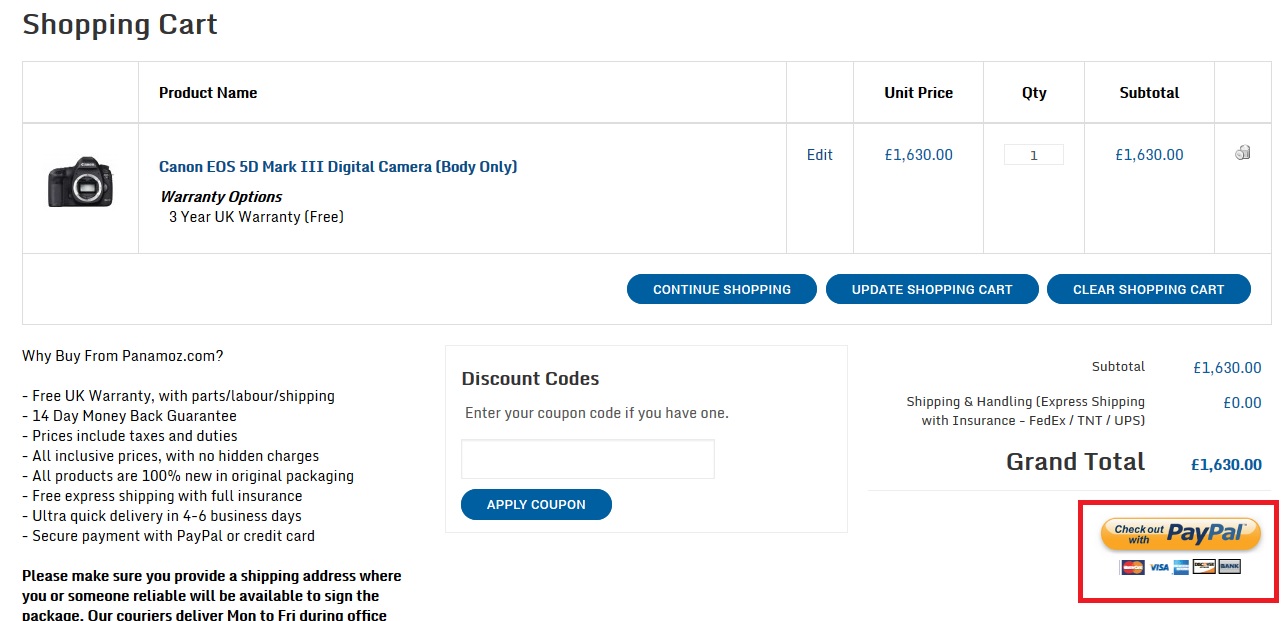
Task: Click "Enter your coupon code if you have one."
Action: click(597, 413)
